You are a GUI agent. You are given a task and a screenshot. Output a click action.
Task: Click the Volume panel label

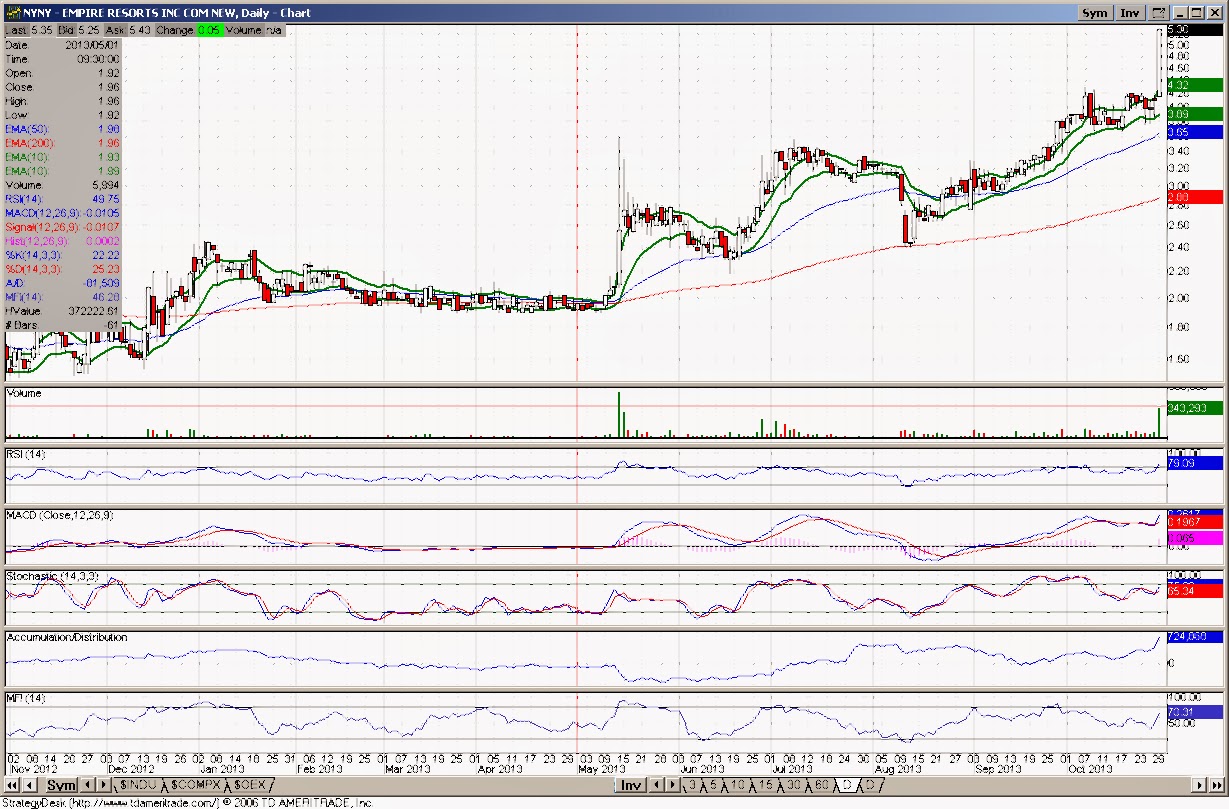click(25, 393)
